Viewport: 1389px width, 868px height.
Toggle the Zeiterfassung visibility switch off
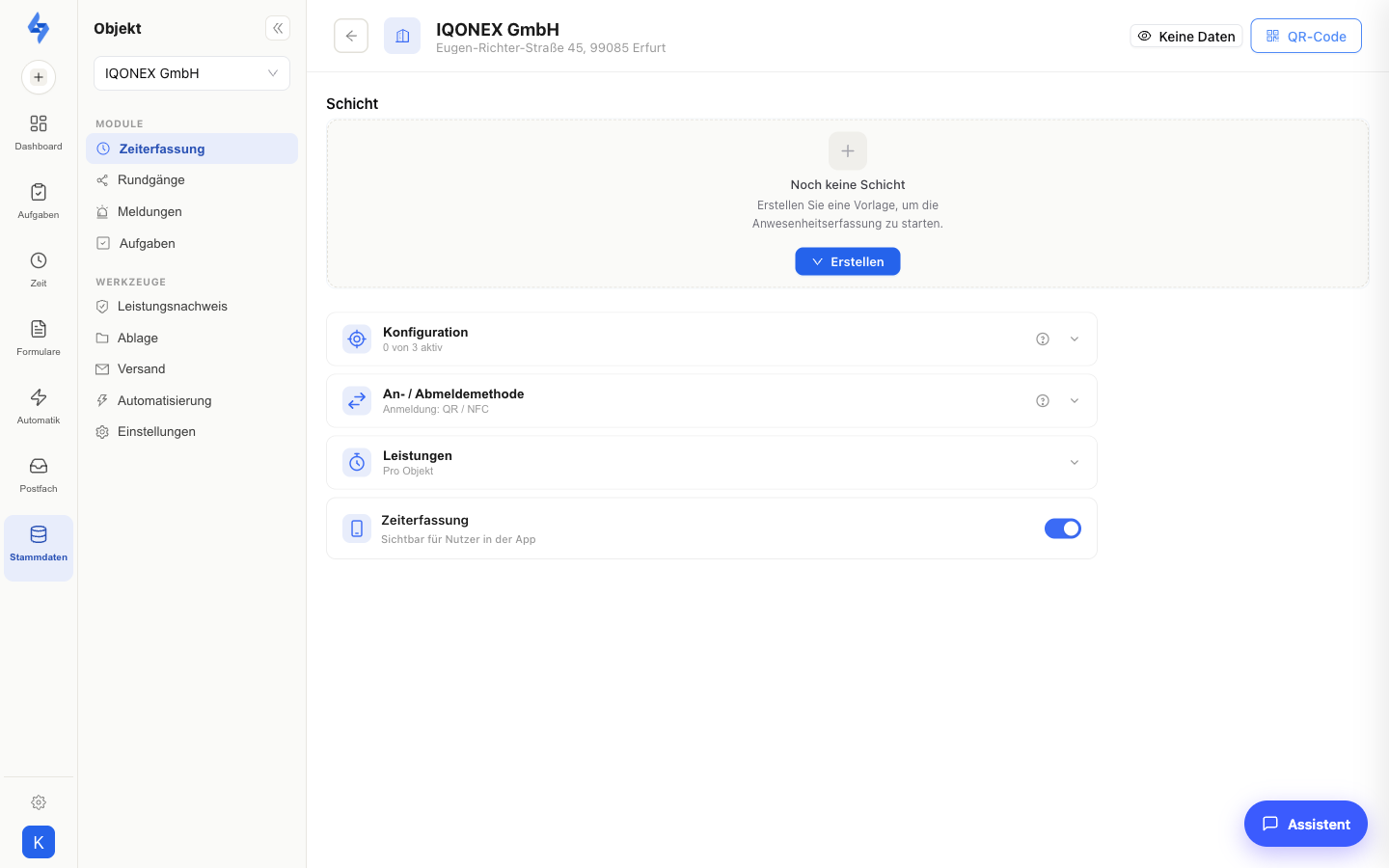pyautogui.click(x=1063, y=529)
